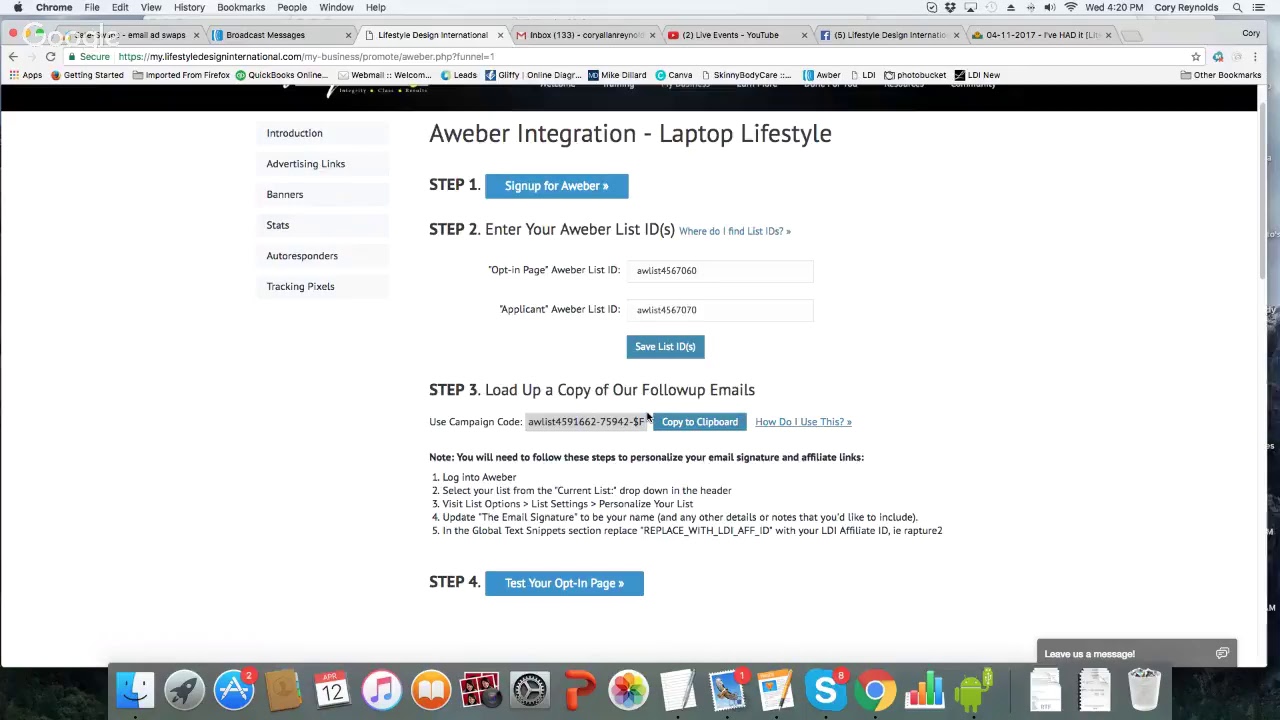Open the Mike Dillard bookmark
The height and width of the screenshot is (720, 1280).
pyautogui.click(x=617, y=75)
